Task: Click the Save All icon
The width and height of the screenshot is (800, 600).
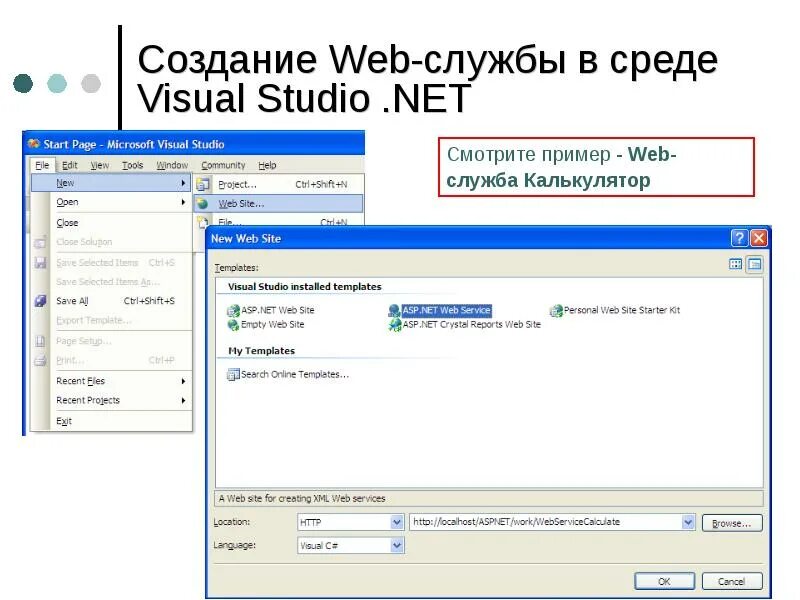Action: [40, 301]
